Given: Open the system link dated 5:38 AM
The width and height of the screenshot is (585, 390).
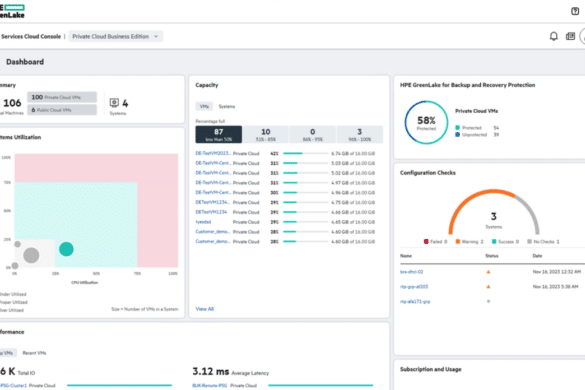Looking at the screenshot, I should [414, 287].
